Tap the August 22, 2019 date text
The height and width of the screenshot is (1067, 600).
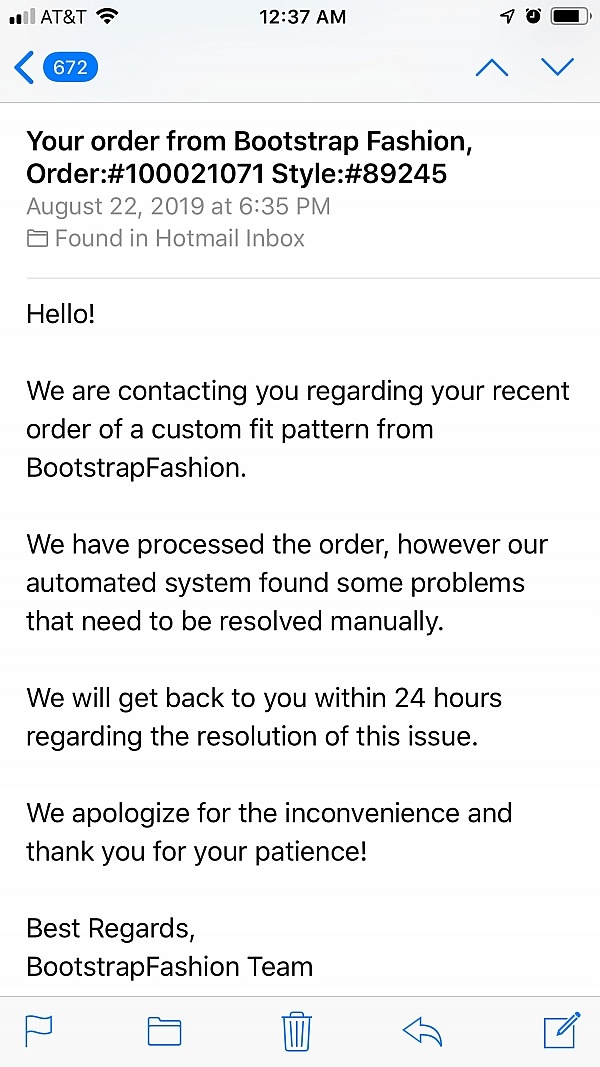point(178,207)
